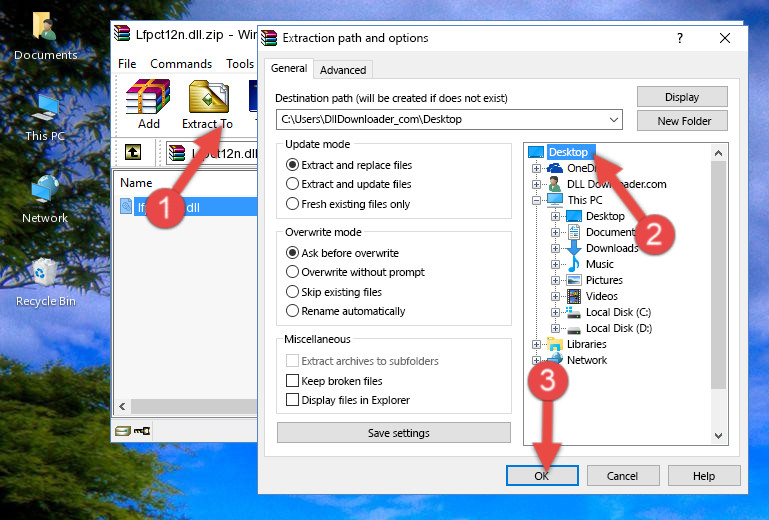Select Local Disk (D:) in the folder tree
This screenshot has height=520, width=769.
[x=618, y=328]
